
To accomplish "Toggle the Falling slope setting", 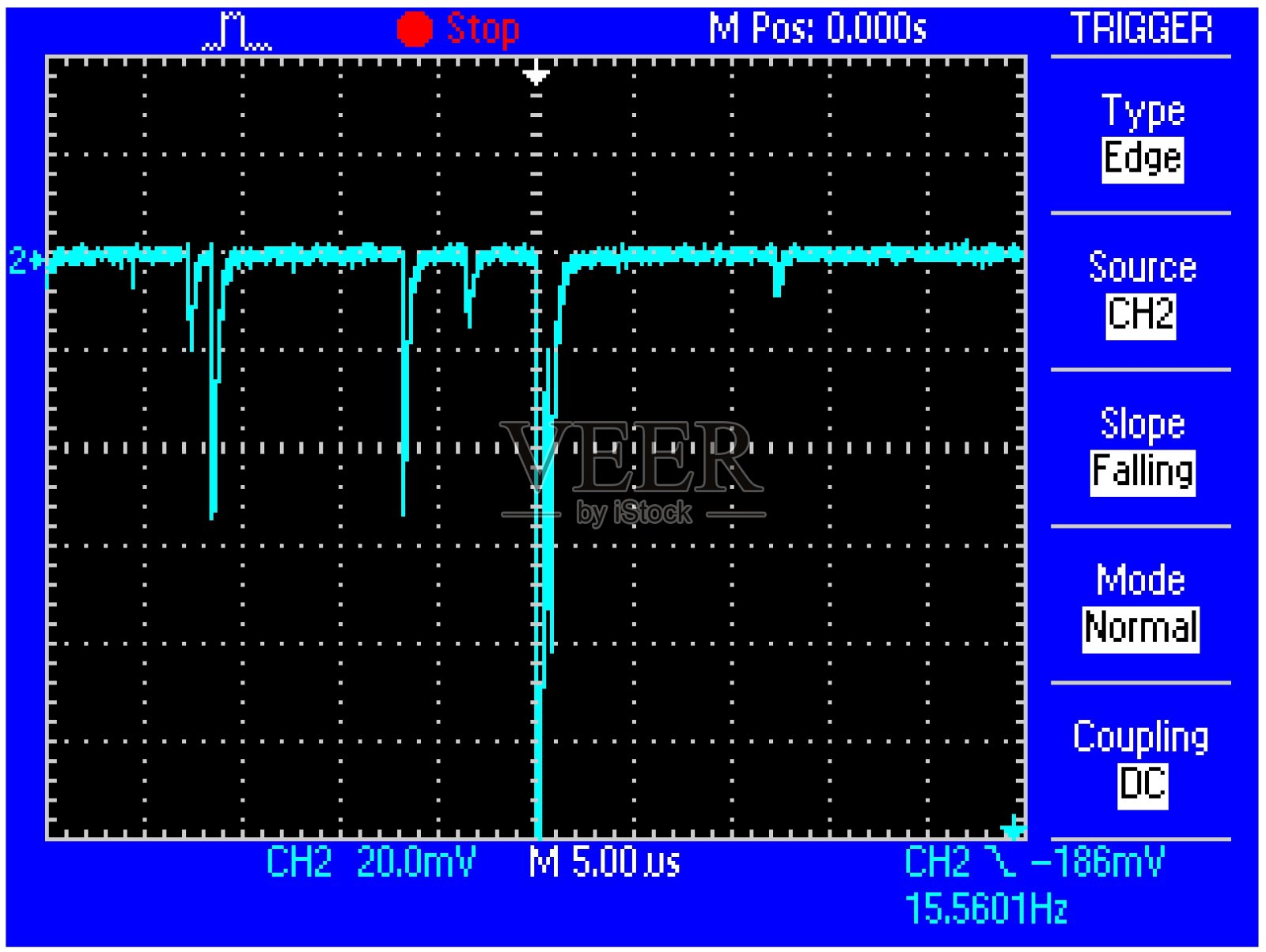I will [x=1142, y=472].
